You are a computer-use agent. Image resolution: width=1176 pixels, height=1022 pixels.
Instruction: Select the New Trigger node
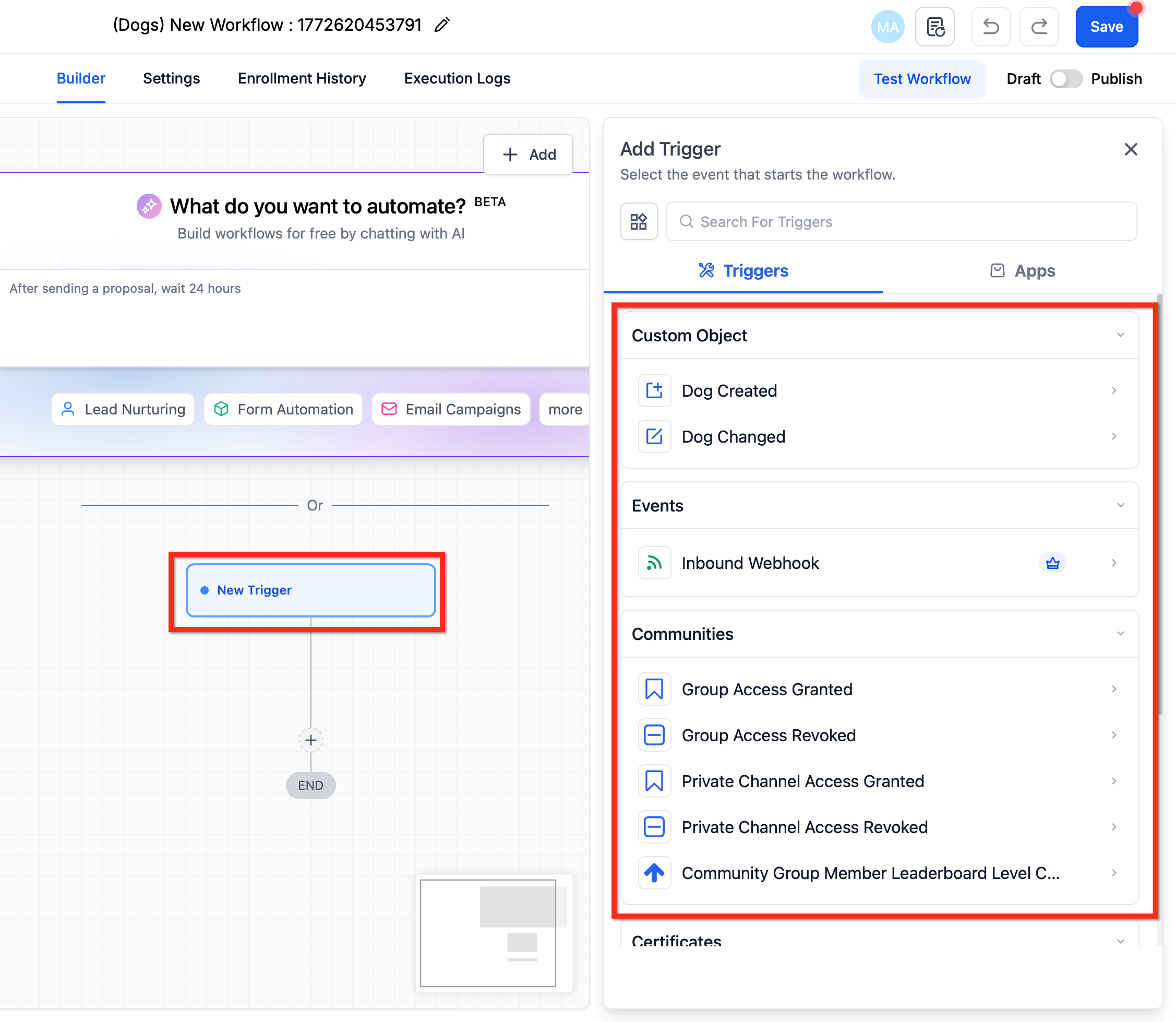[310, 590]
